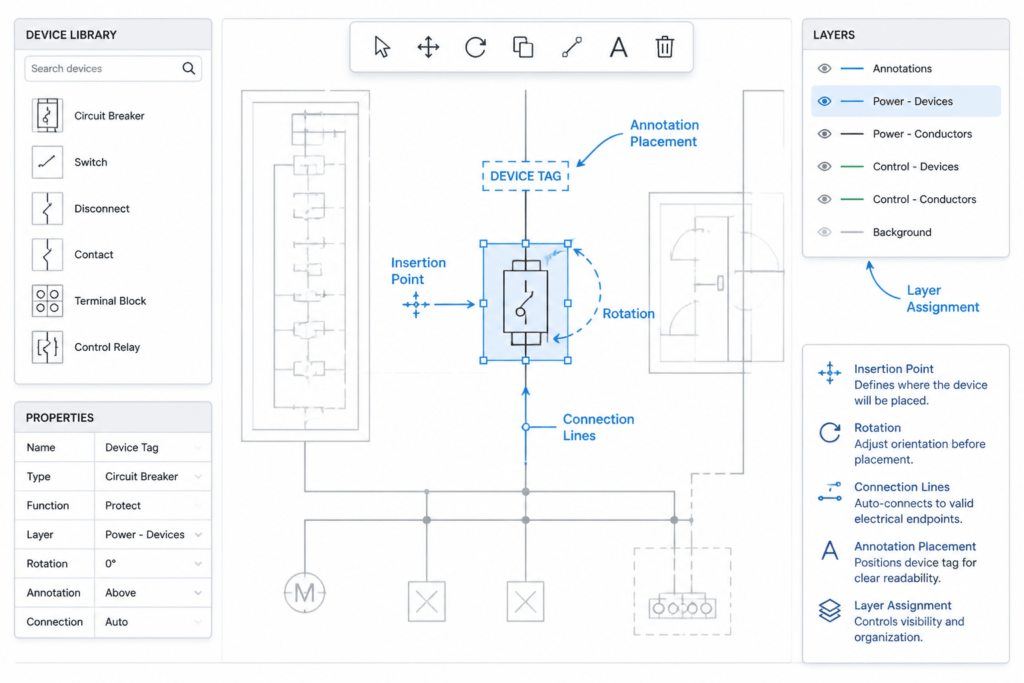This screenshot has width=1024, height=683.
Task: Click the top-right selection handle of breaker
Action: 568,244
